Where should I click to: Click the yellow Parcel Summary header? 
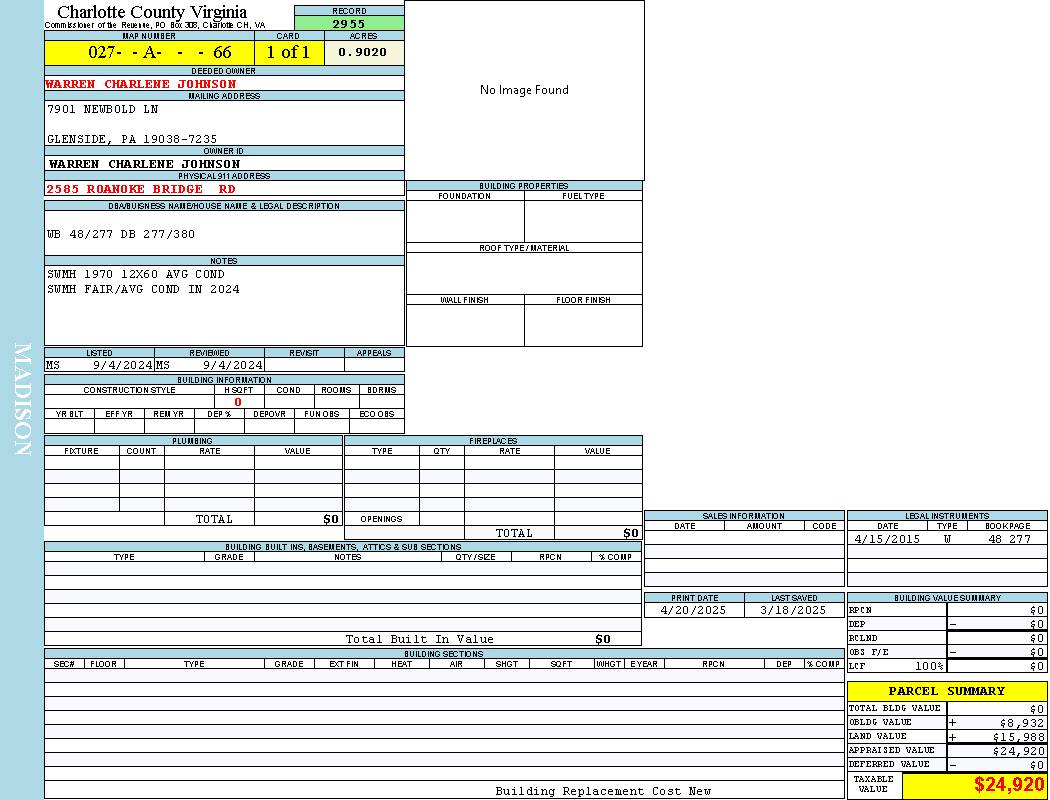(946, 691)
